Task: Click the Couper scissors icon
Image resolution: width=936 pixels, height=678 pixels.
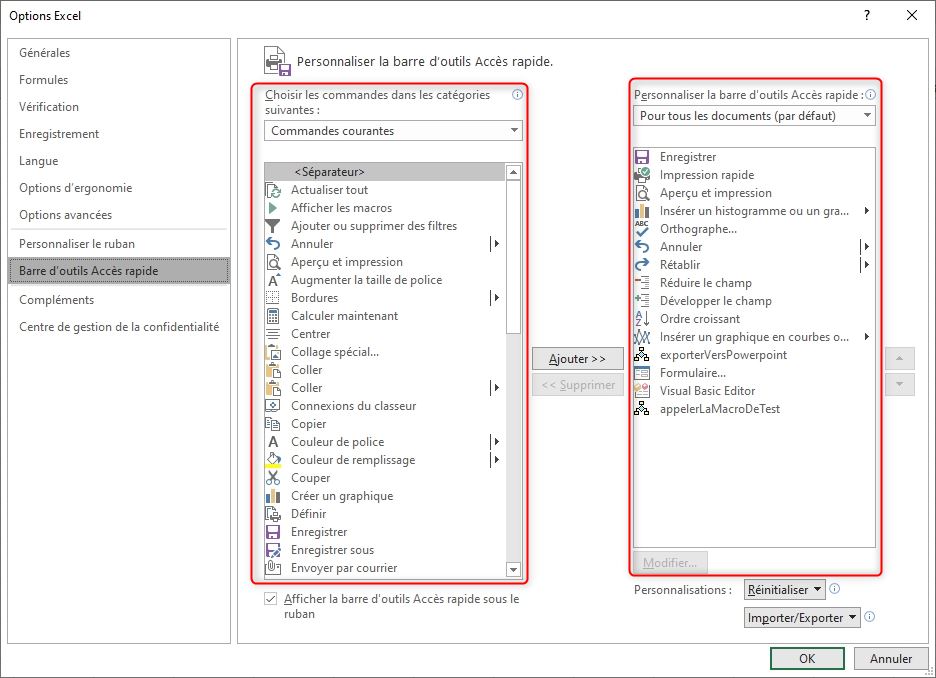Action: point(272,478)
